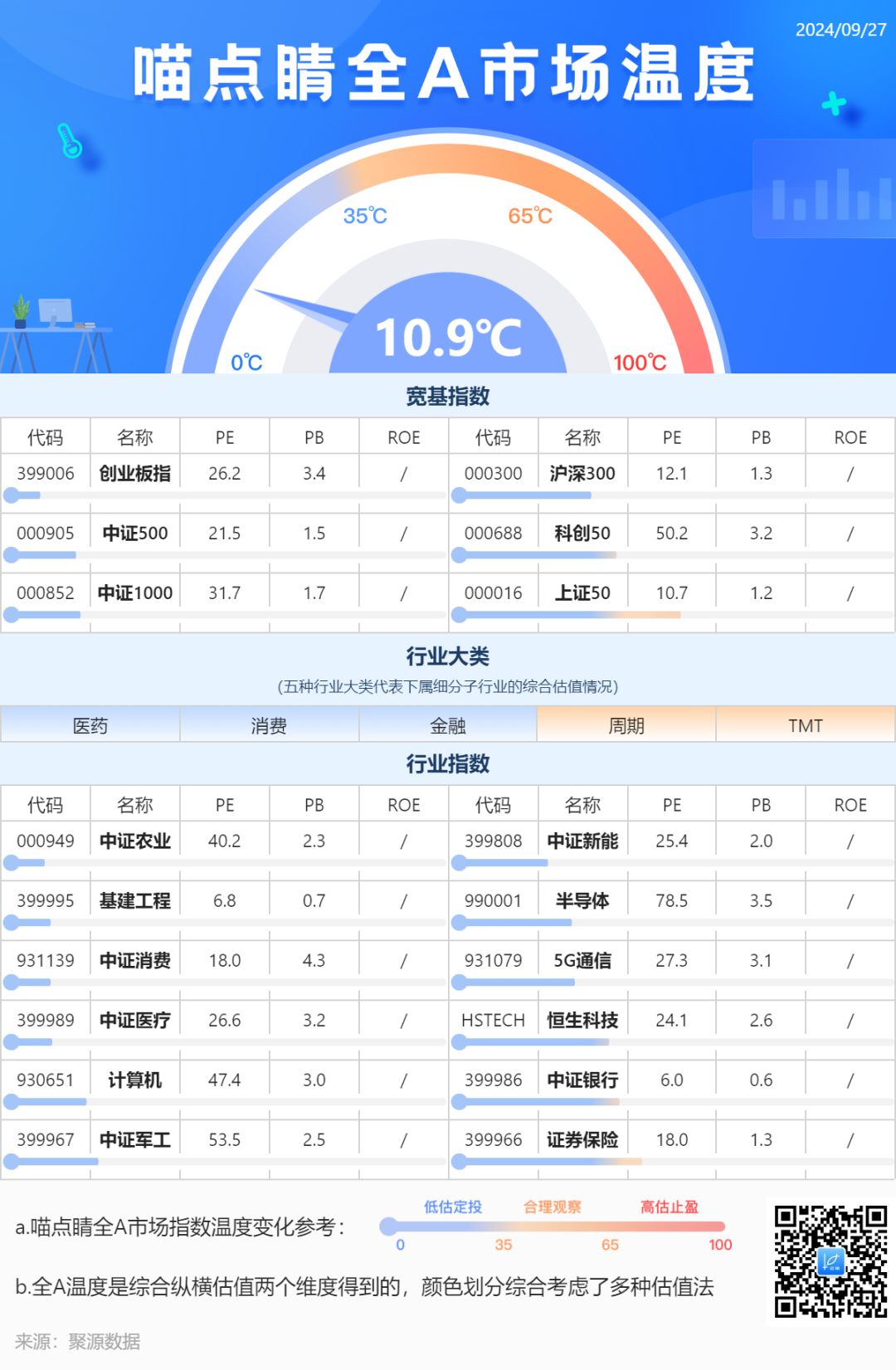
Task: Click PE value 6.0 for 中证银行
Action: click(672, 1080)
